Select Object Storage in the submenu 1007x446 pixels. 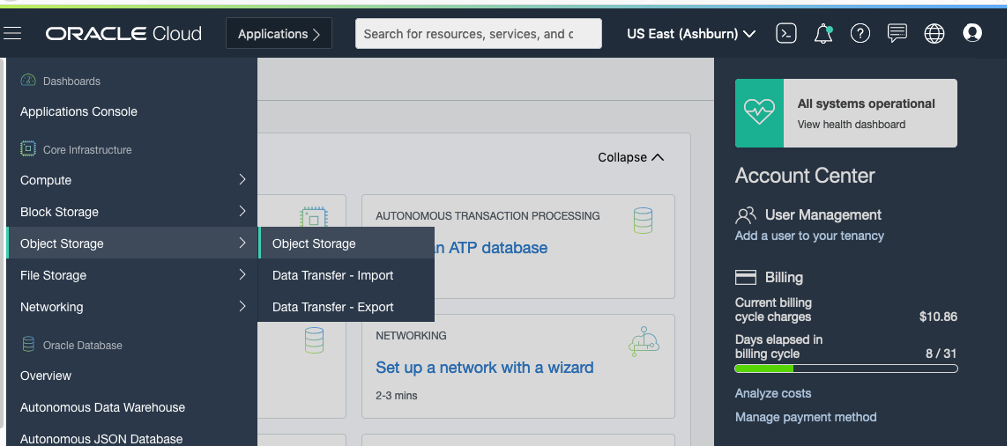coord(314,243)
